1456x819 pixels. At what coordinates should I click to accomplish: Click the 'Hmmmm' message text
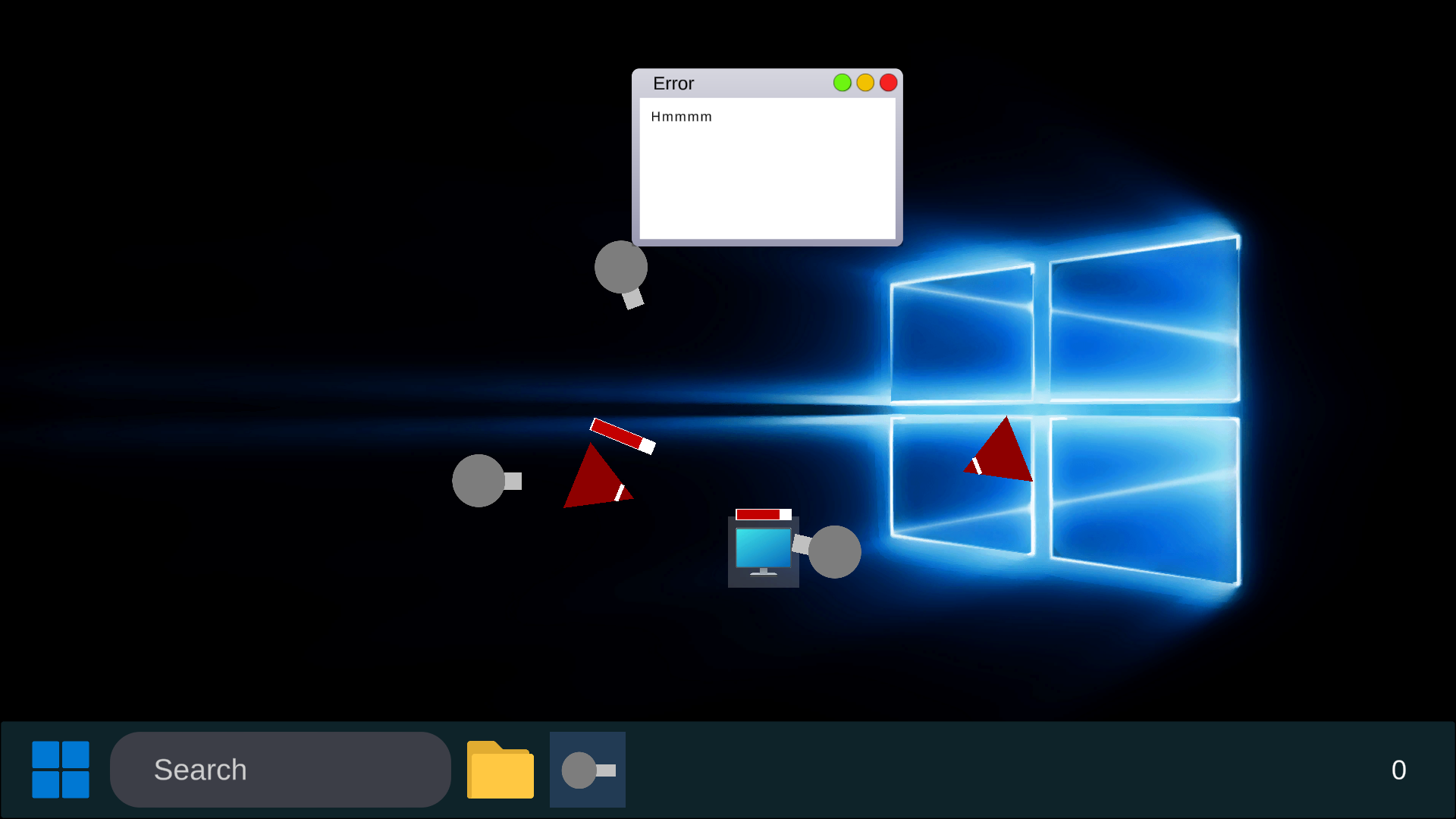coord(681,117)
